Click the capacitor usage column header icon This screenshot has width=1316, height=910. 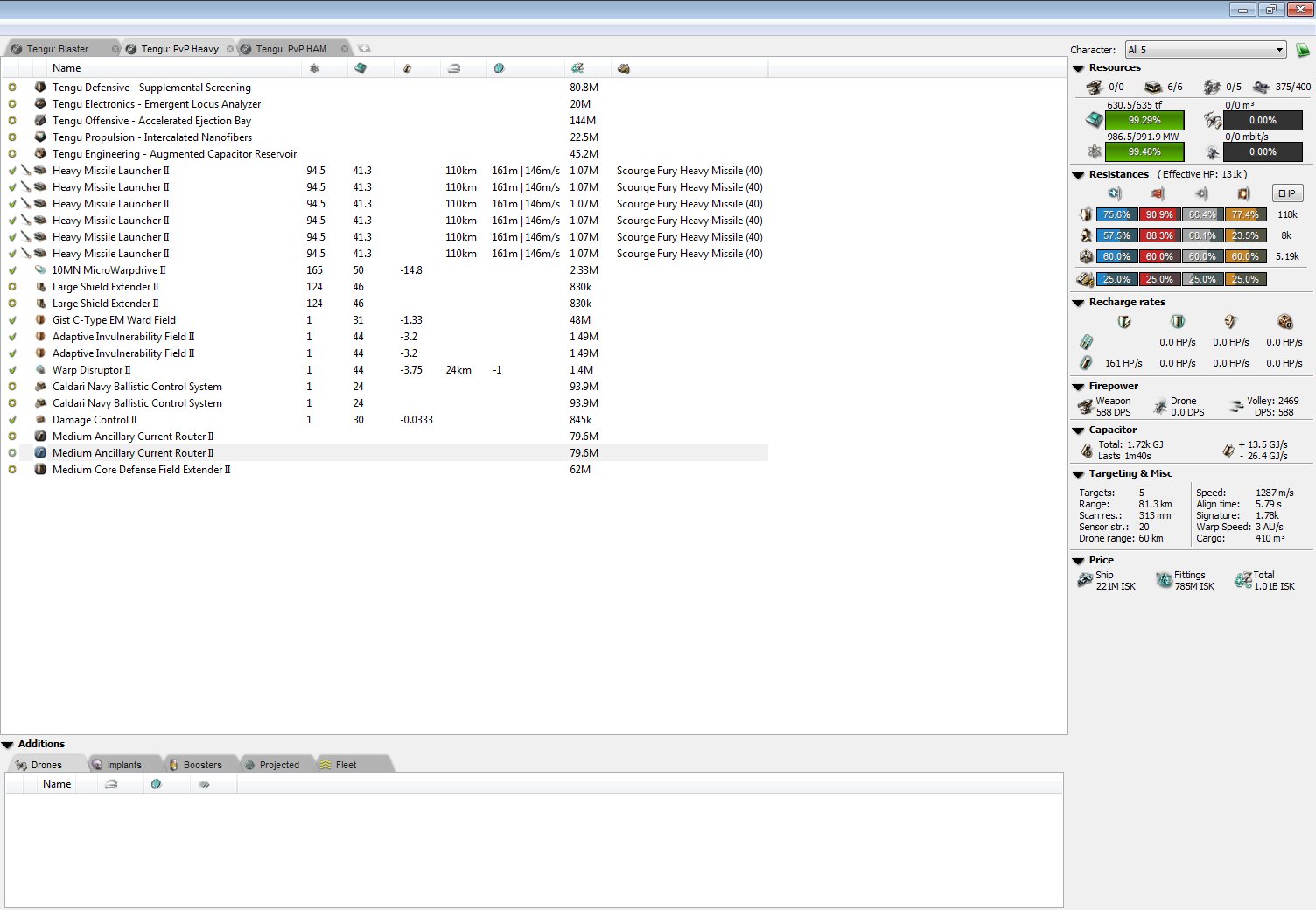(x=407, y=68)
